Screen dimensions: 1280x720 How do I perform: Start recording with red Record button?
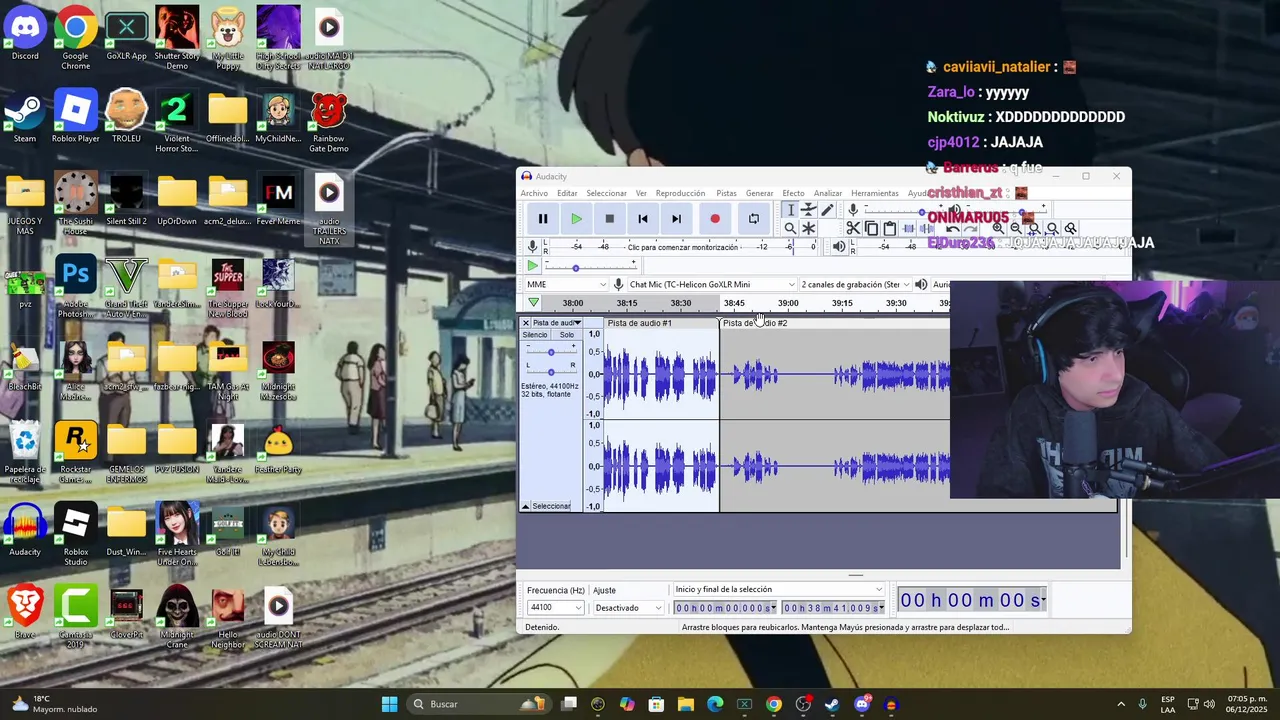pos(715,219)
